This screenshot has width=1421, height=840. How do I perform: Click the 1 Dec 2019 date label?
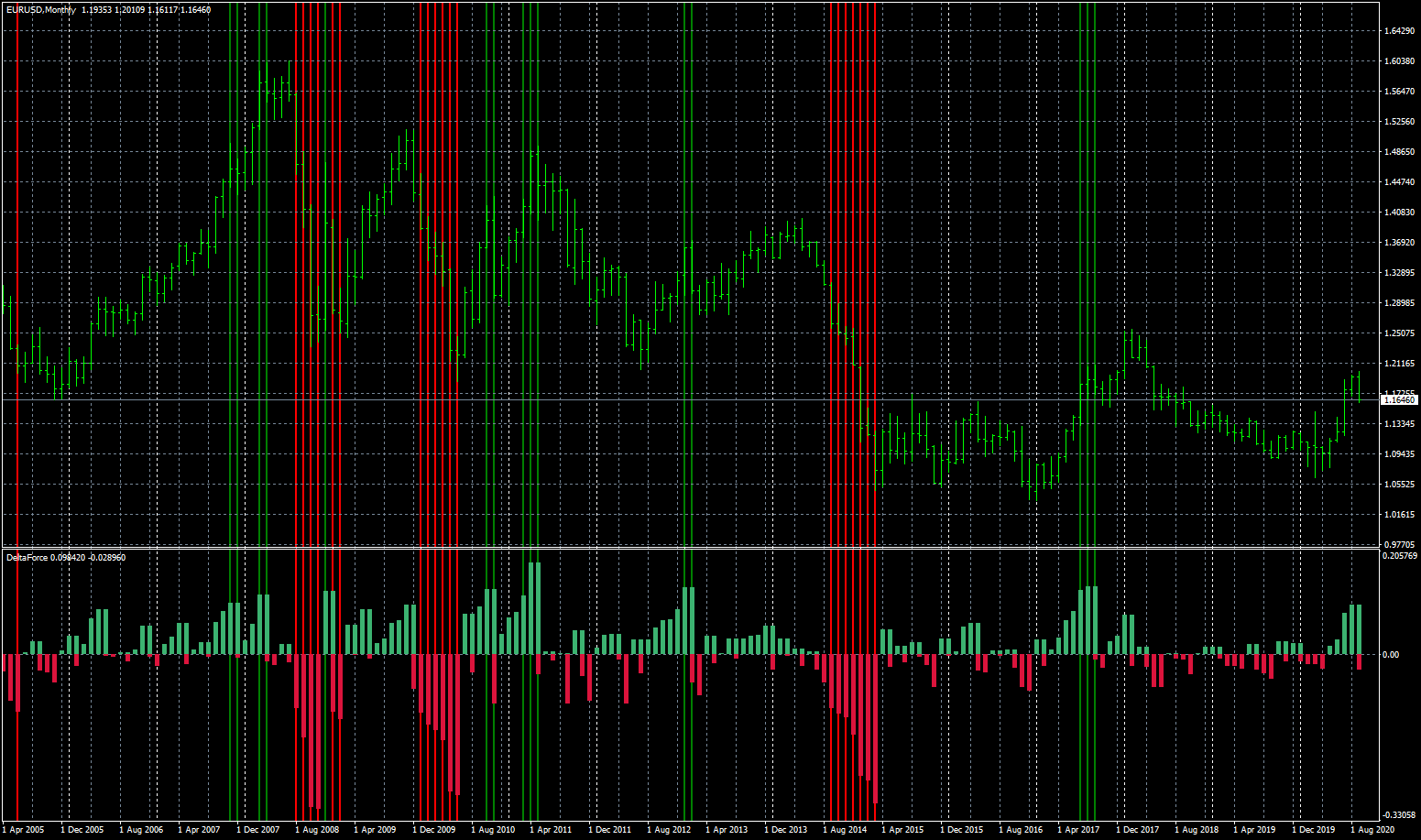(1313, 830)
